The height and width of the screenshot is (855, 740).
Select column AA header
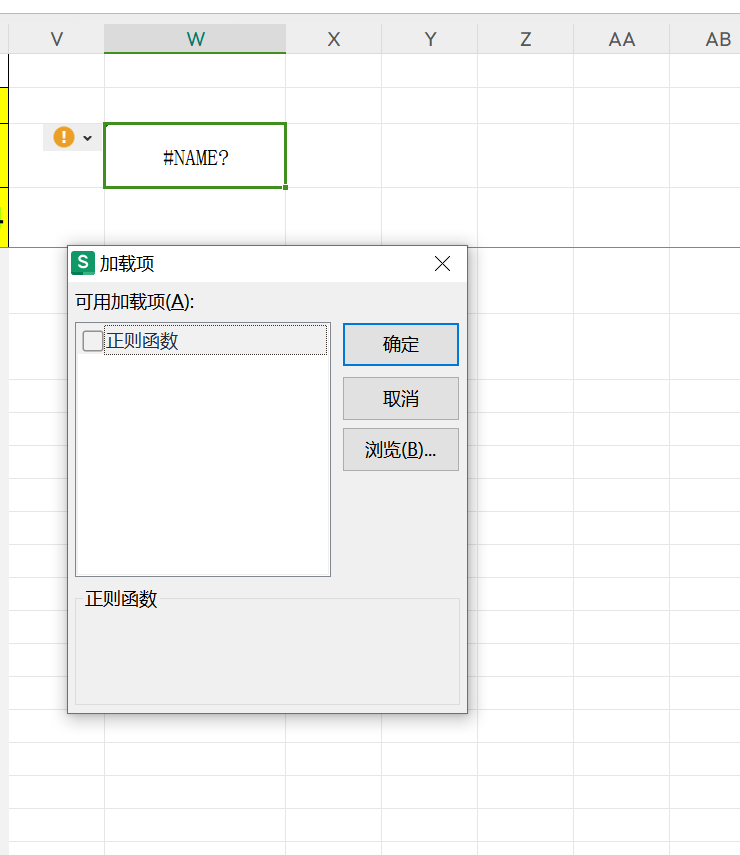point(622,39)
